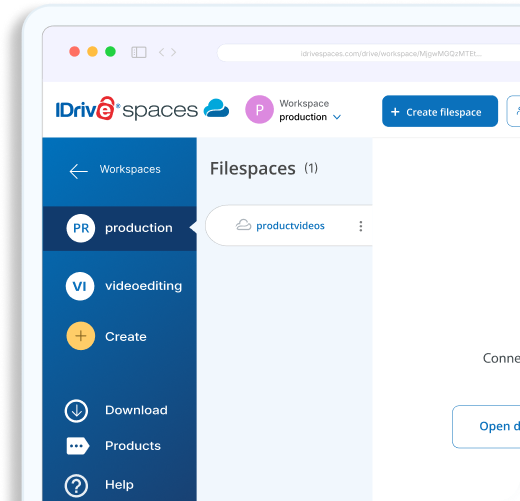
Task: Toggle the browser sidebar icon
Action: tap(139, 52)
